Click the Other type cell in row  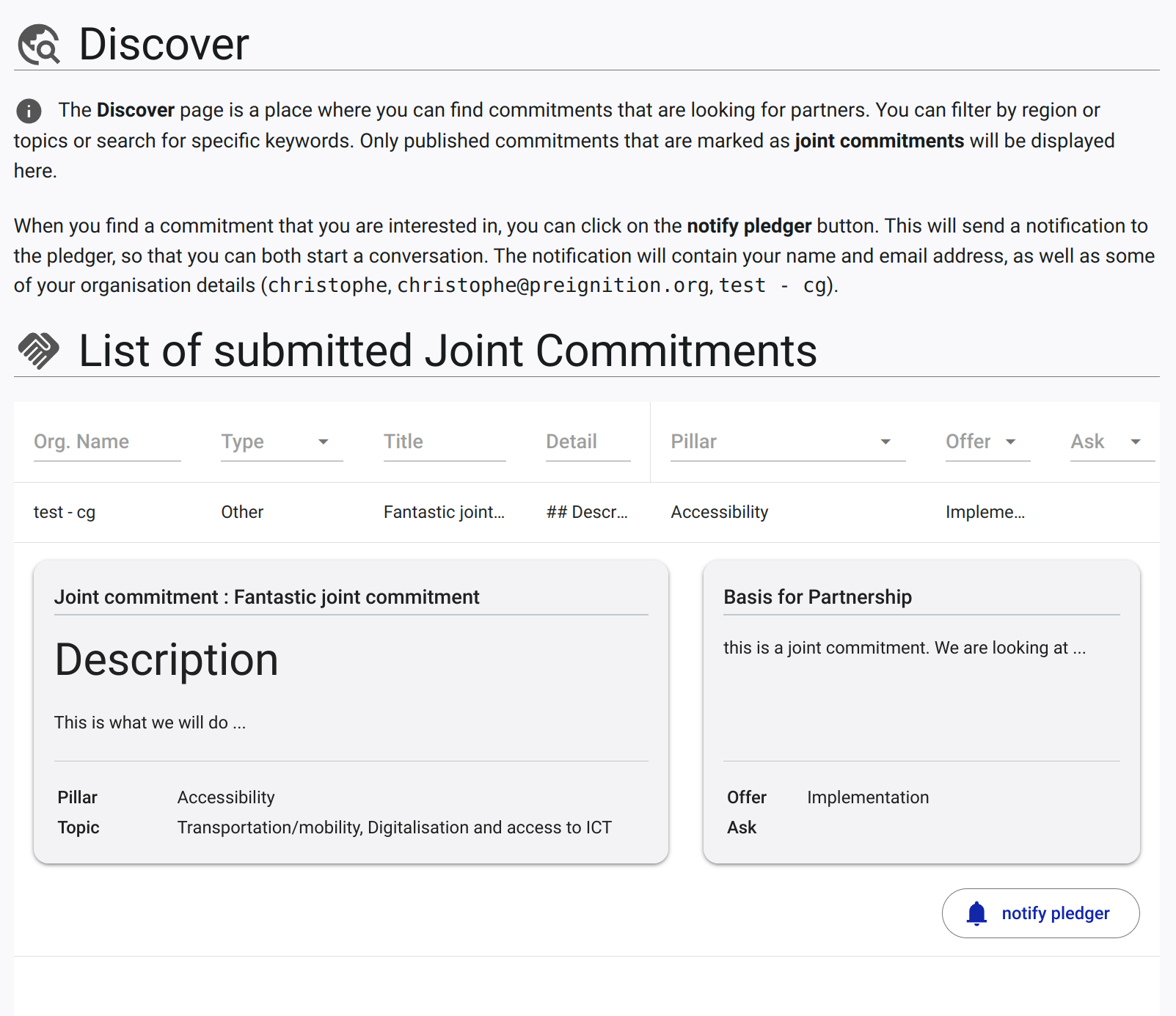(242, 512)
